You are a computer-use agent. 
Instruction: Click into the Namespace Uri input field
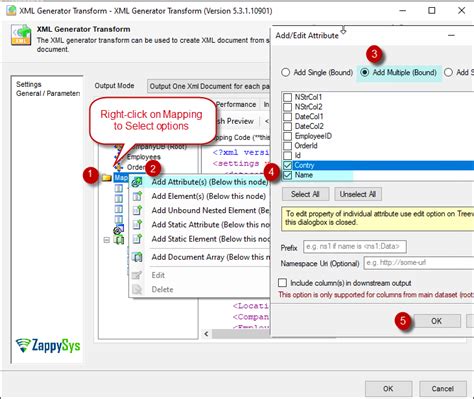pos(419,263)
